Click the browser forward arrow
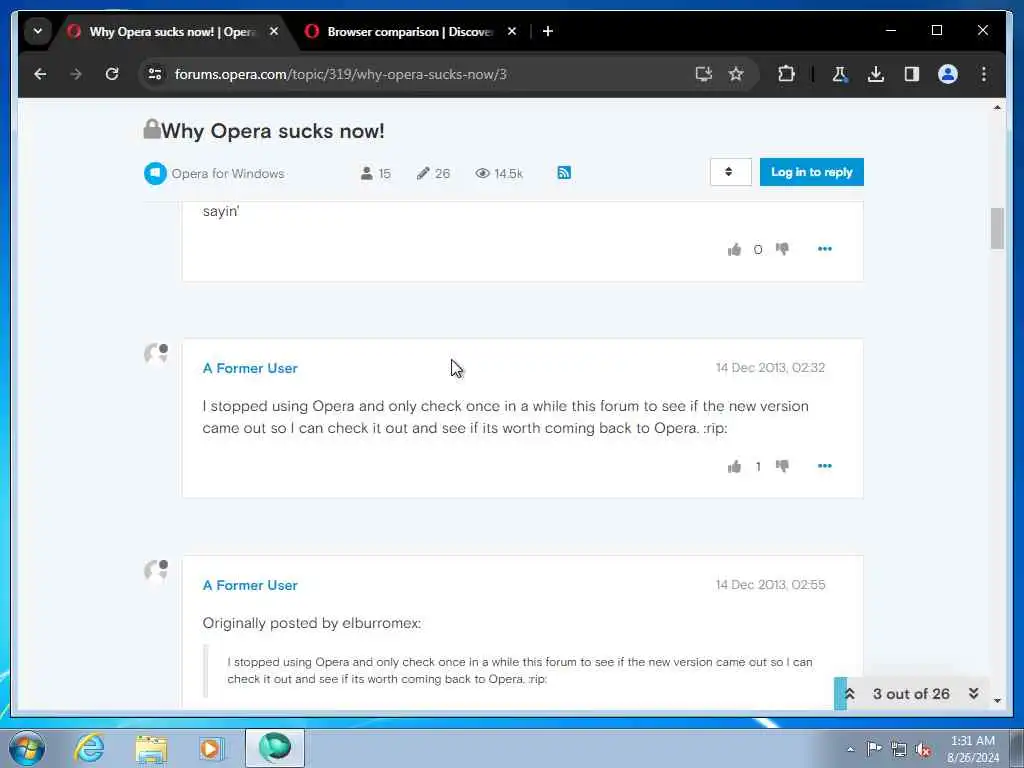The width and height of the screenshot is (1024, 768). [x=76, y=74]
